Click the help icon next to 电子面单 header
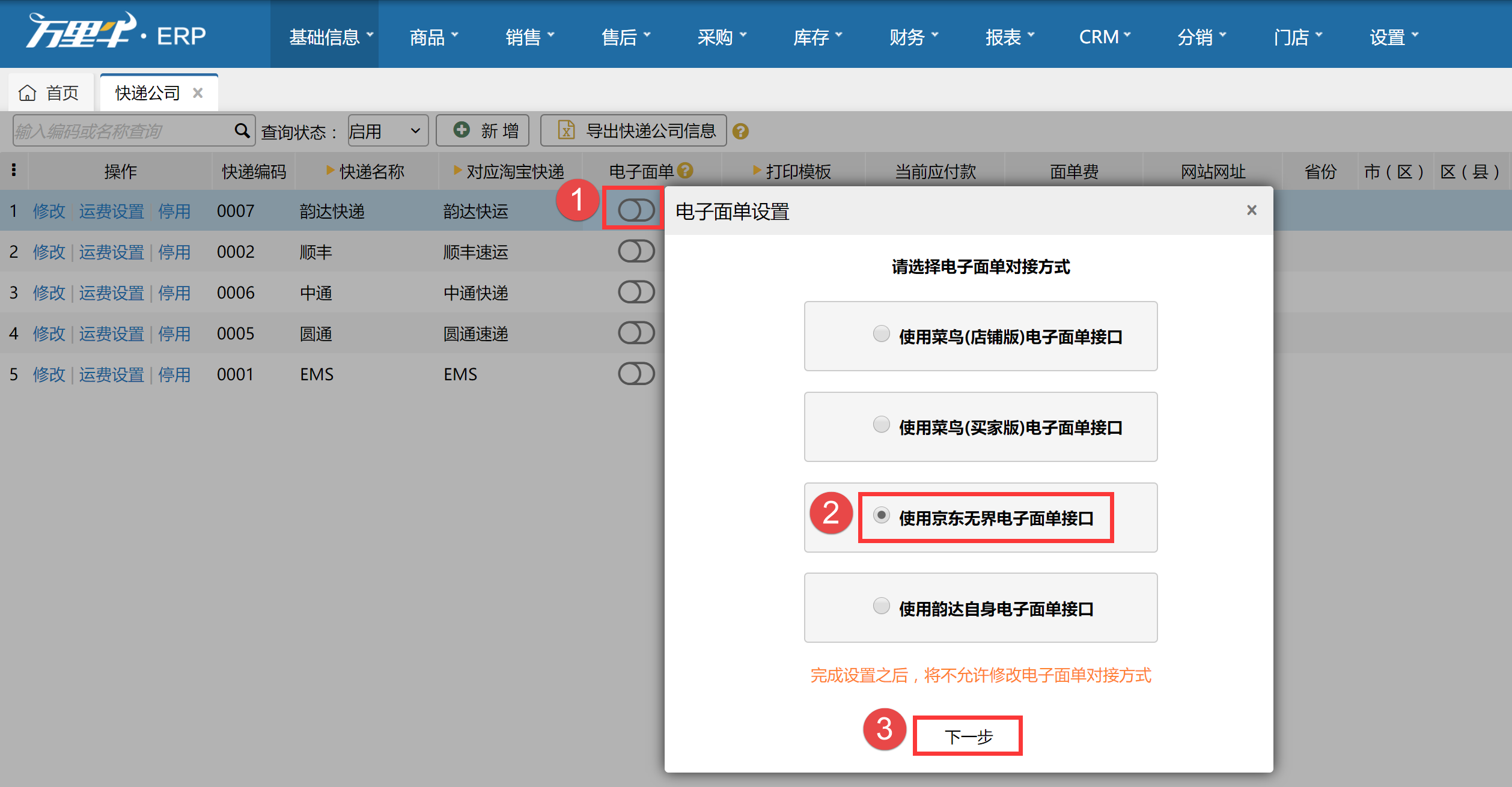The image size is (1512, 787). coord(685,171)
